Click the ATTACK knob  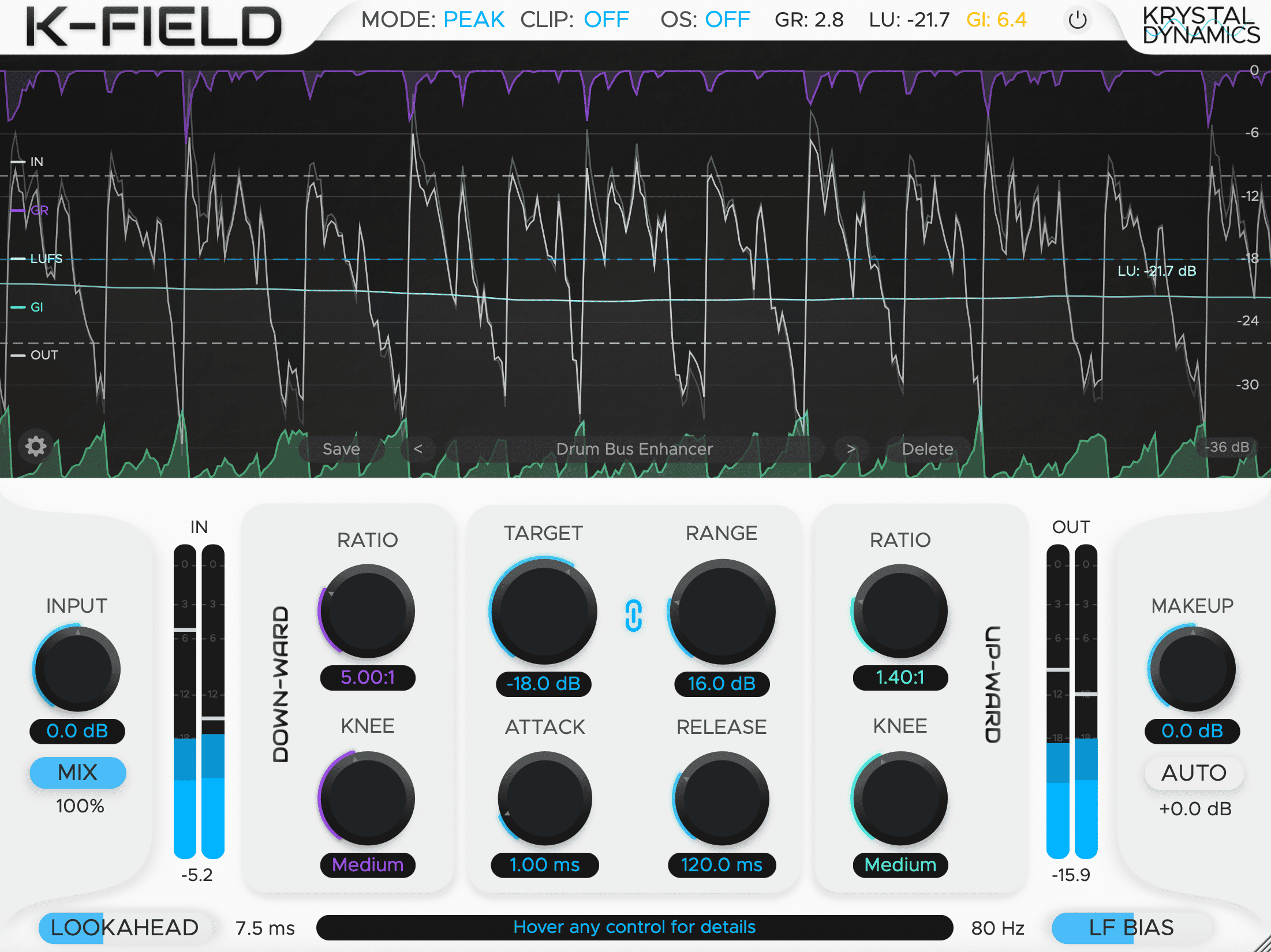pyautogui.click(x=544, y=799)
